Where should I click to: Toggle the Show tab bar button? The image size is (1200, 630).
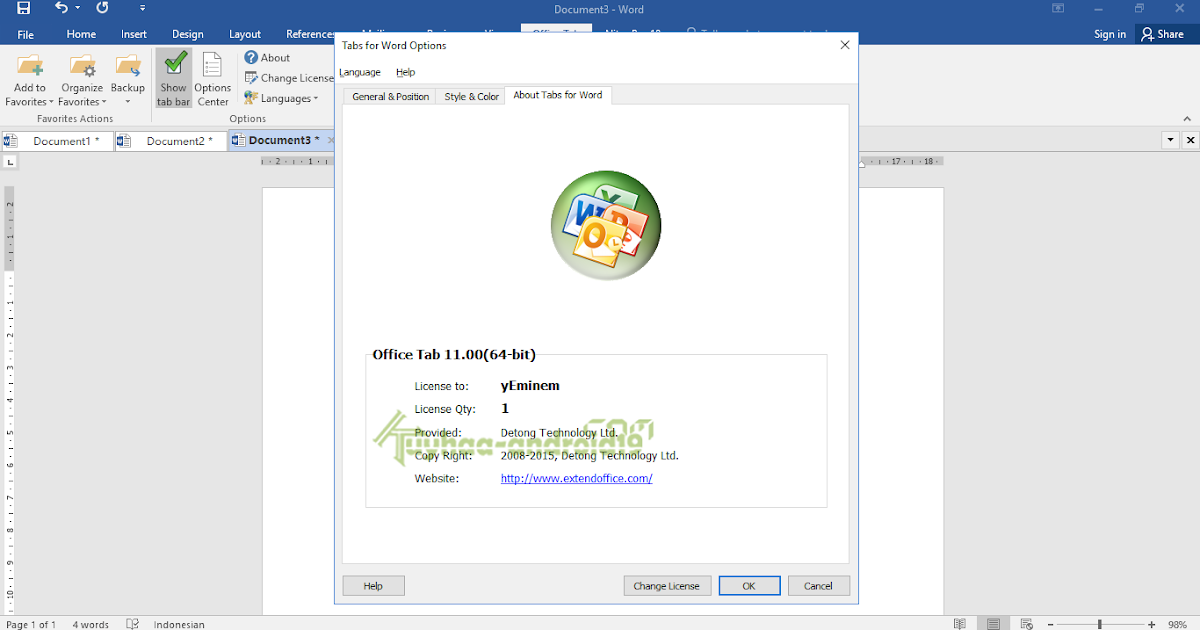pyautogui.click(x=173, y=78)
